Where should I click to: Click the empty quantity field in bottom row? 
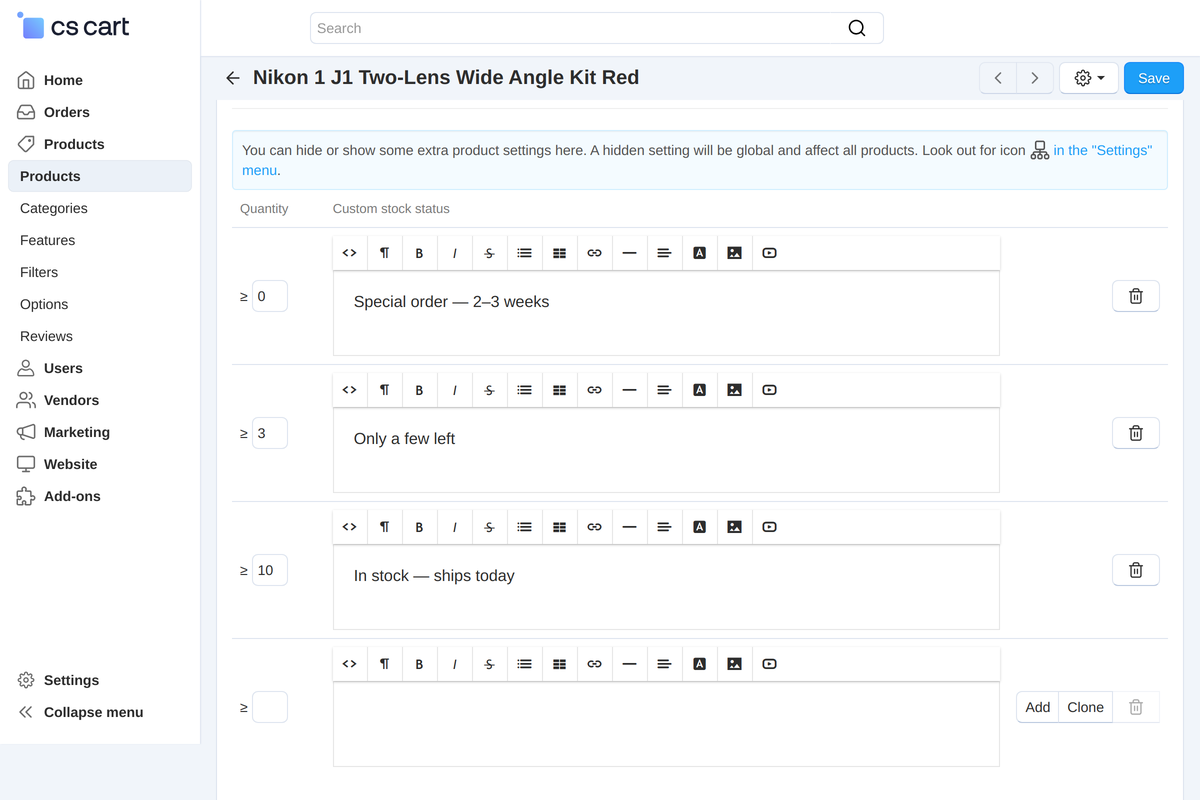(x=270, y=707)
